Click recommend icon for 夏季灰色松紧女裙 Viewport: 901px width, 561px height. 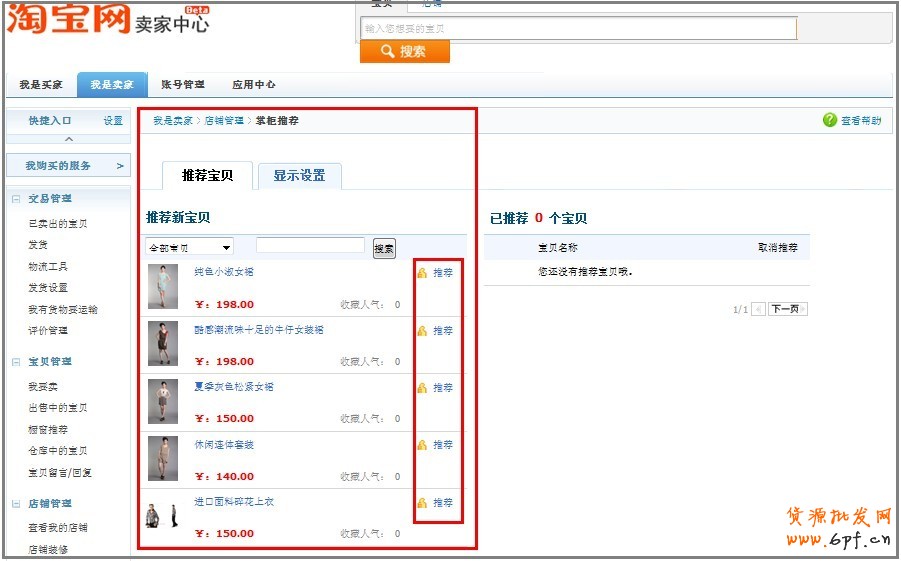point(422,388)
